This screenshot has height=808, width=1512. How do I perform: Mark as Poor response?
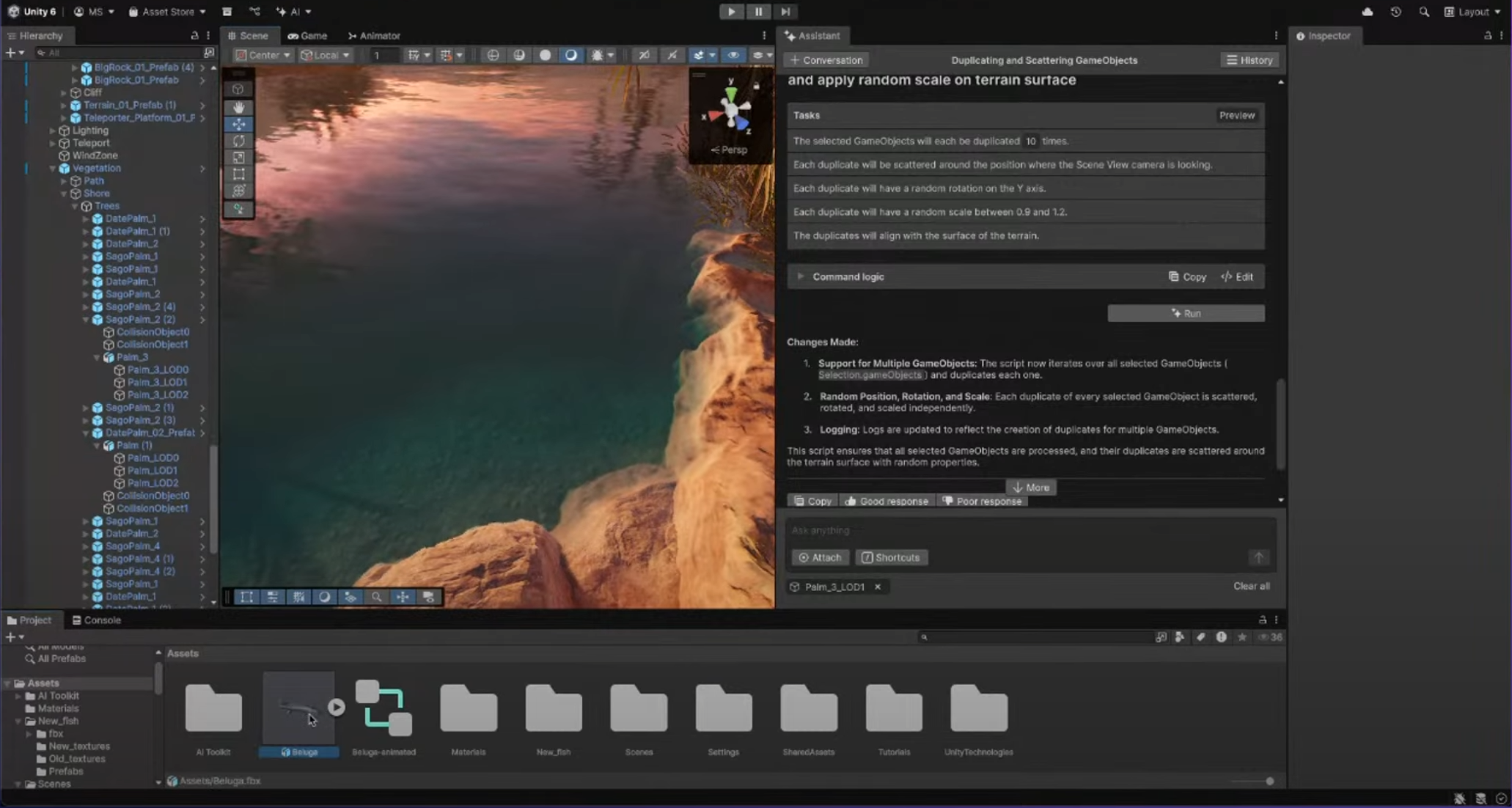tap(982, 502)
